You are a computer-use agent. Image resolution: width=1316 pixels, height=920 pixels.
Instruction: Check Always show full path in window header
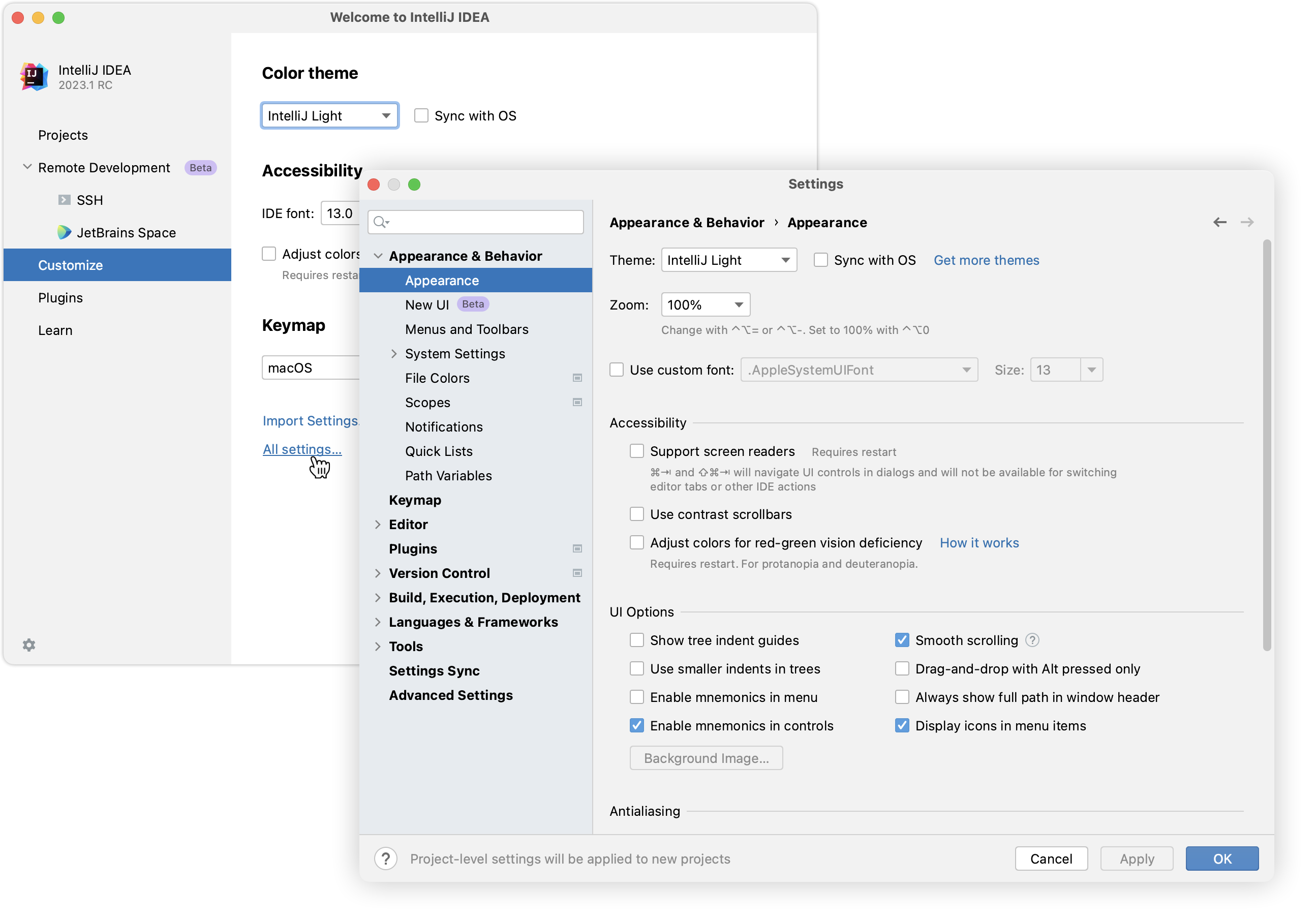(x=902, y=697)
